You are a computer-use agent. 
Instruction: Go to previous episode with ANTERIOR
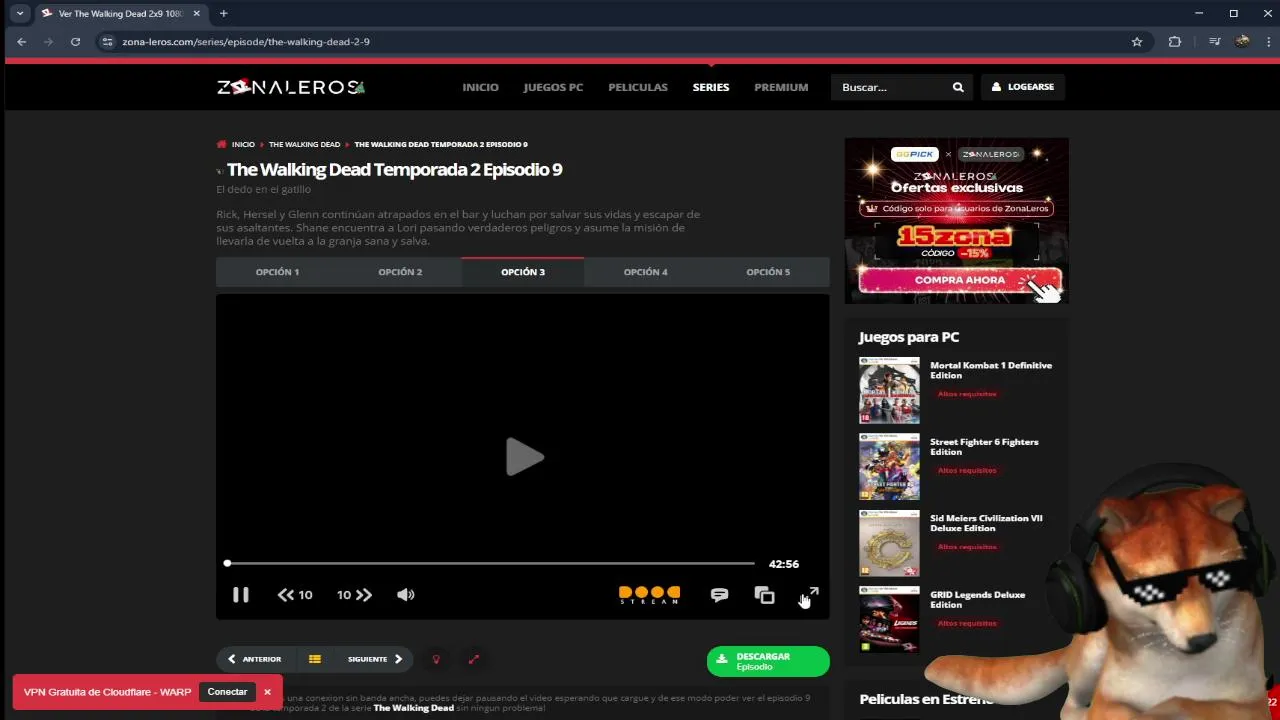pos(254,659)
